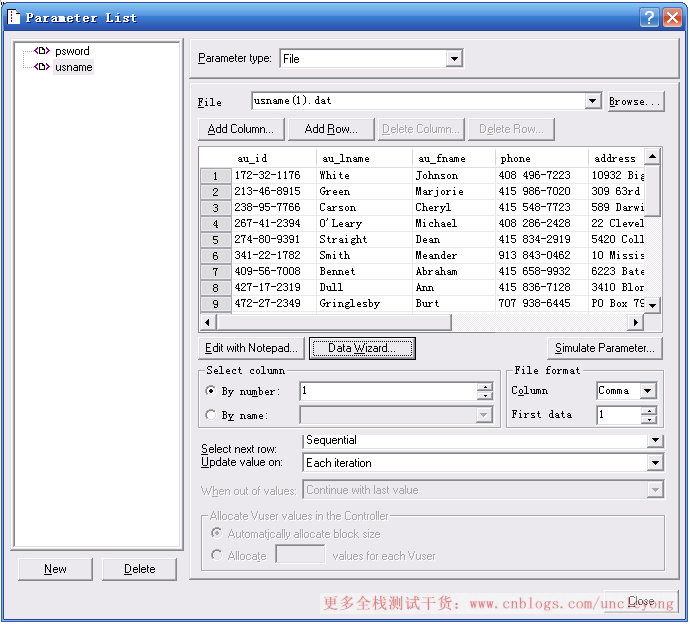Select row header number 1
Image resolution: width=690 pixels, height=626 pixels.
coord(216,176)
